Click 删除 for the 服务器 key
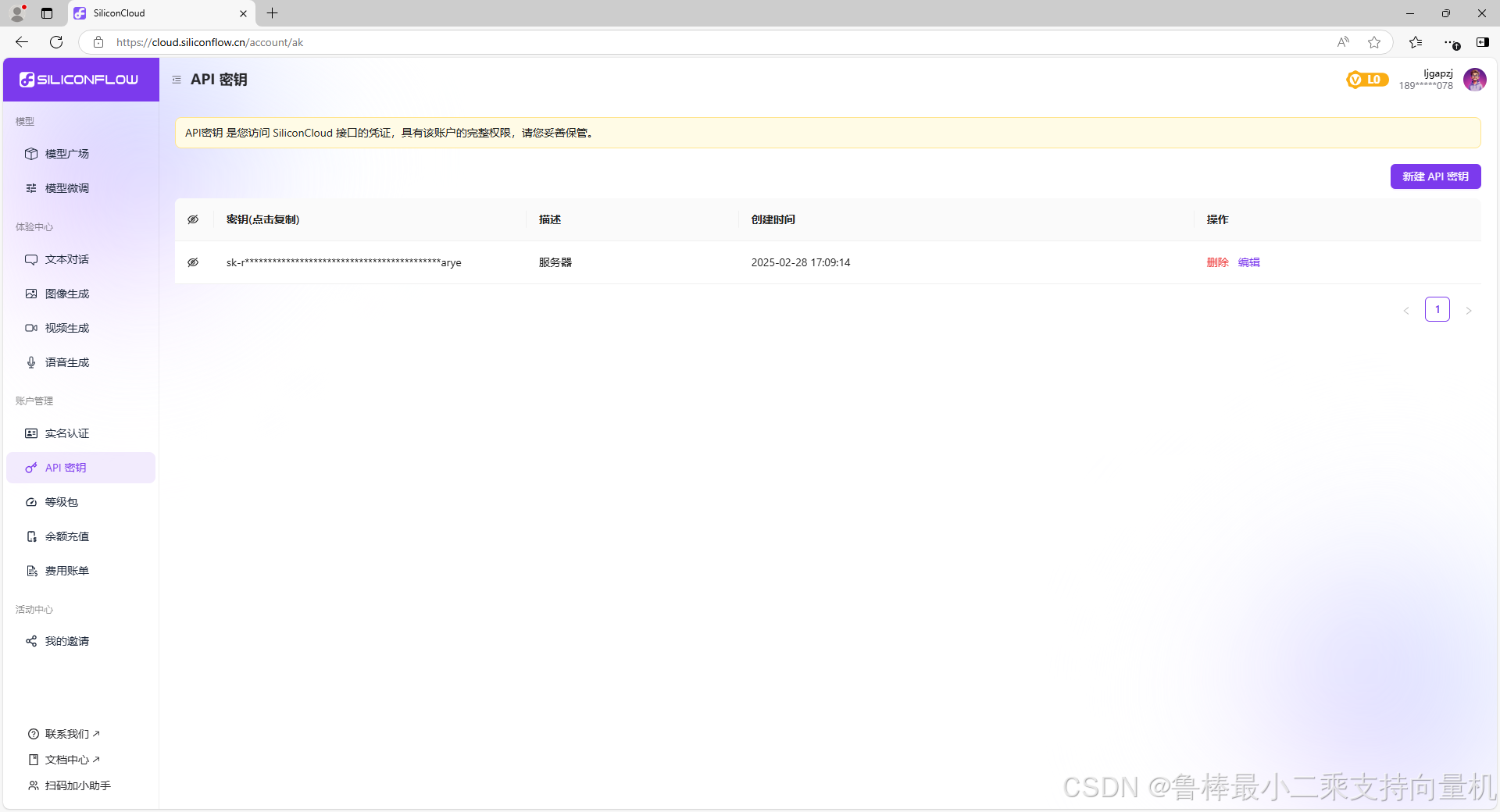 (x=1217, y=262)
